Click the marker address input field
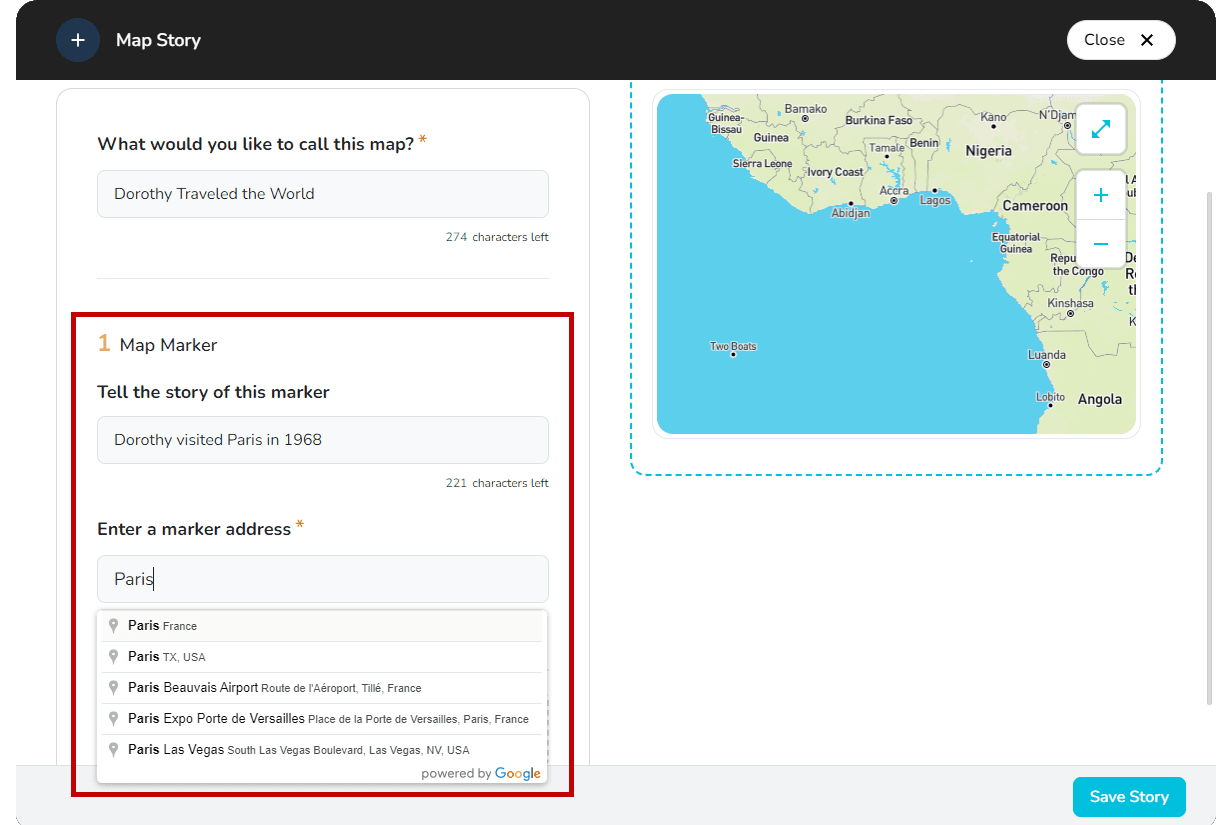1230x825 pixels. 322,579
